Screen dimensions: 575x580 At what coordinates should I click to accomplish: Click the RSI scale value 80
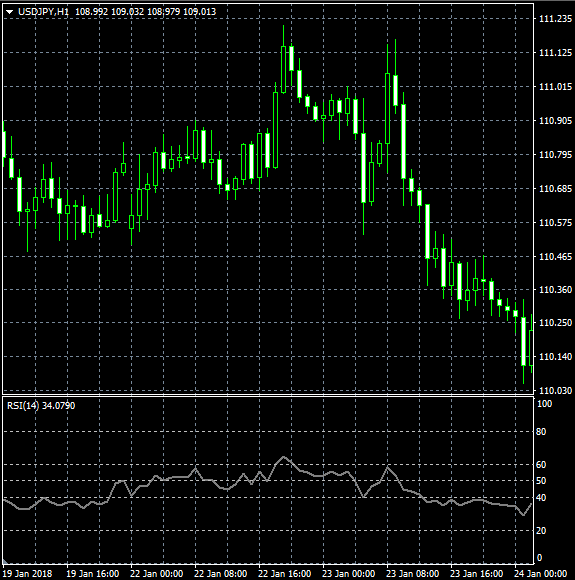pyautogui.click(x=541, y=432)
